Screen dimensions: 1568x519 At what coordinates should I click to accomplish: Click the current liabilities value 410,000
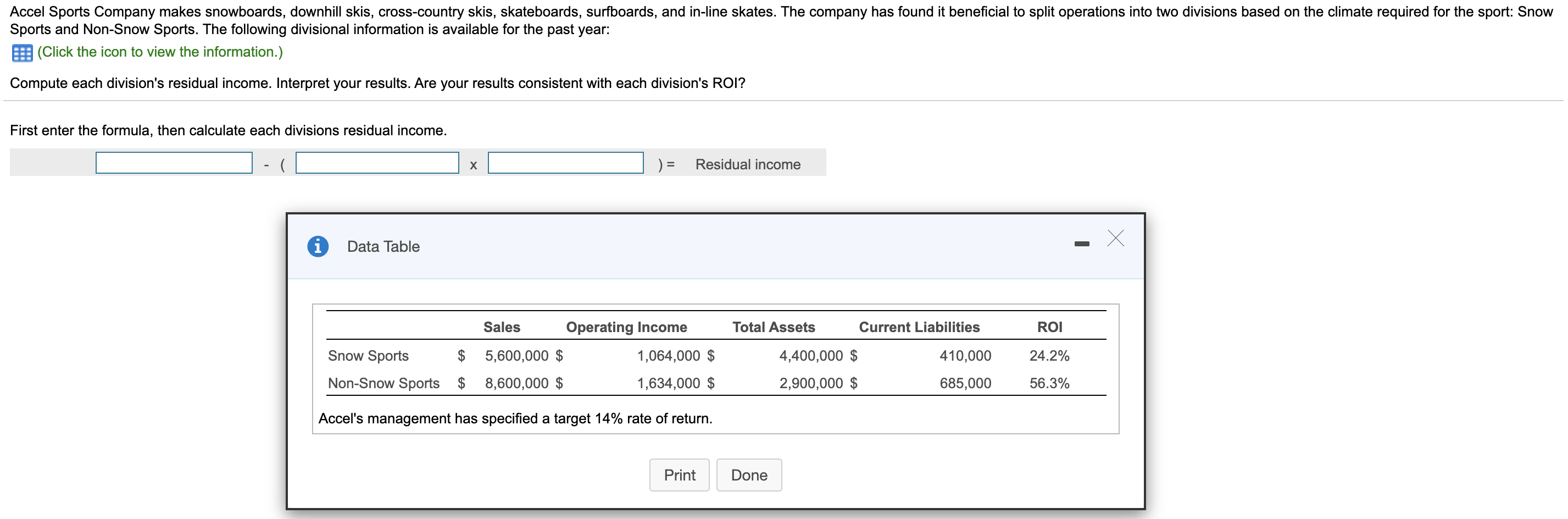(965, 356)
